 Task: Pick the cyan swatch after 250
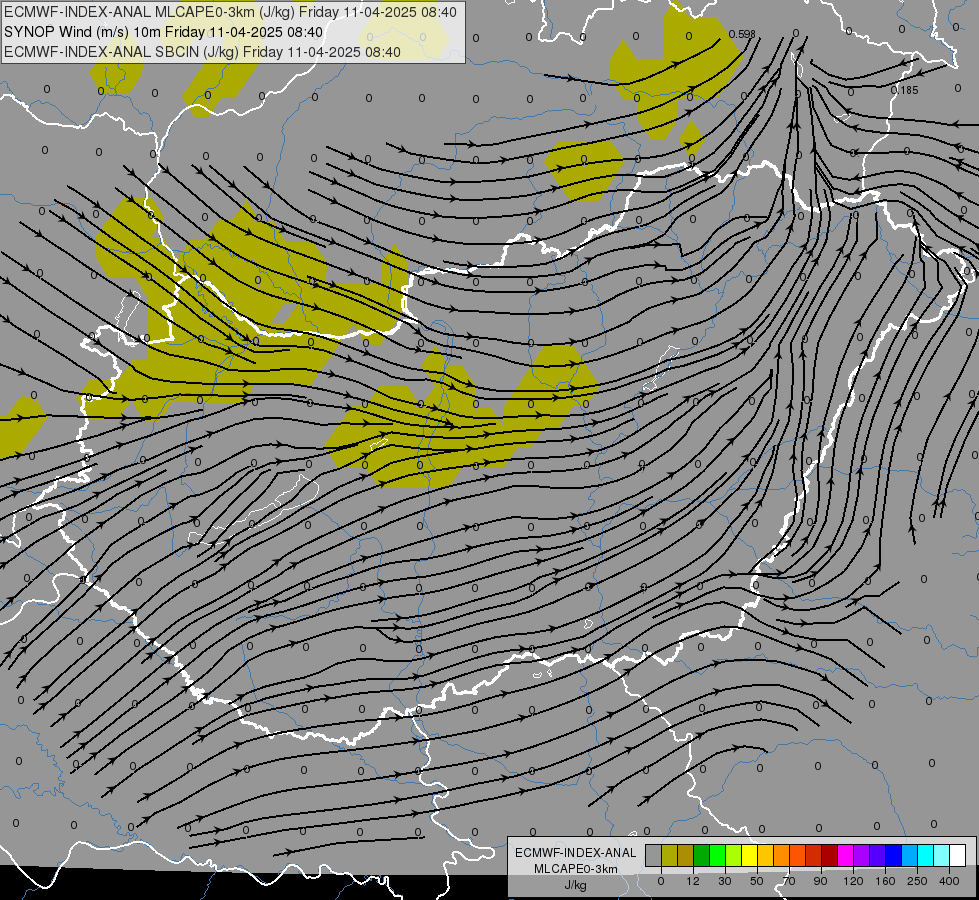coord(925,855)
